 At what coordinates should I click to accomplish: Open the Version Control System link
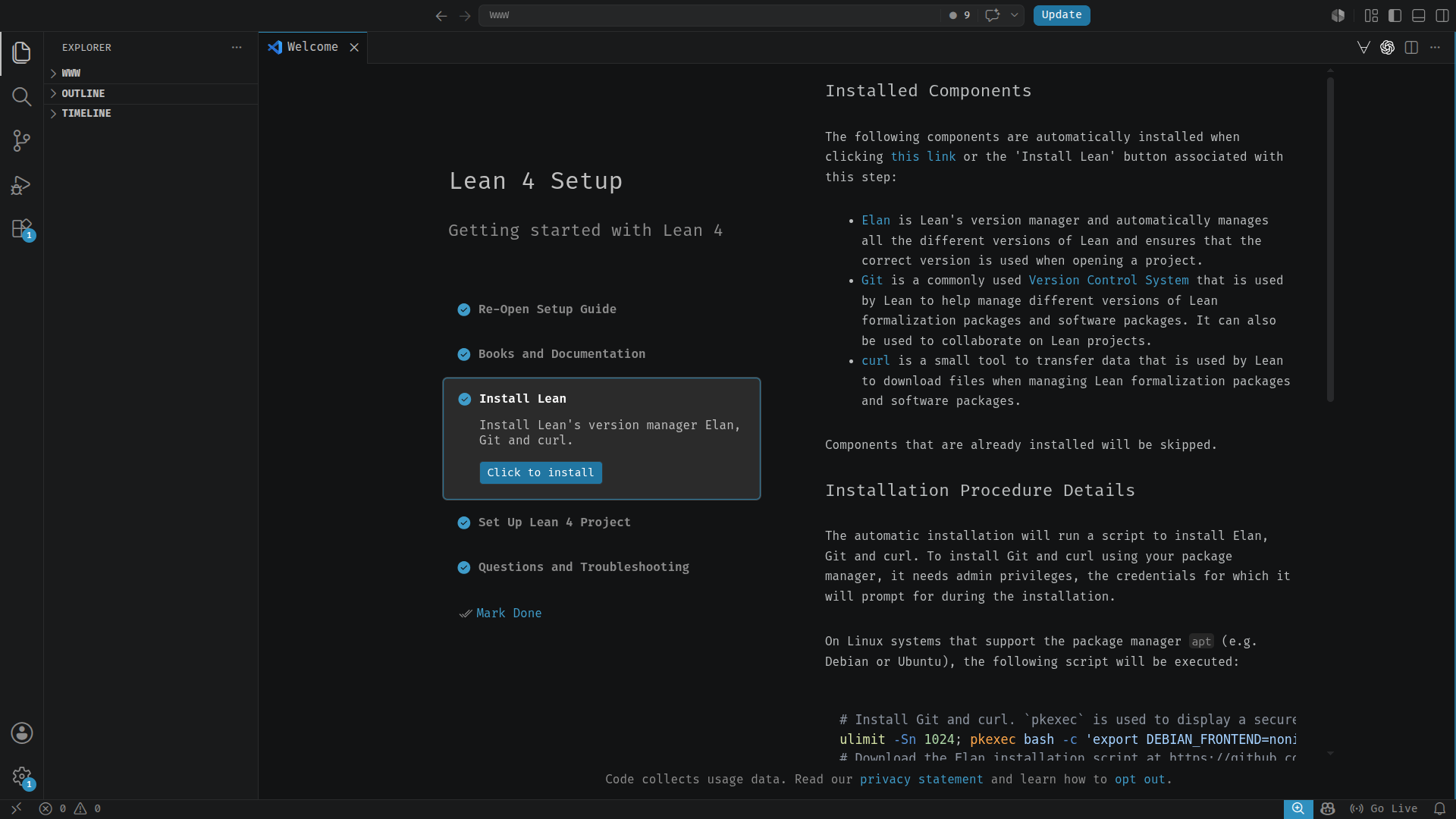(1109, 281)
